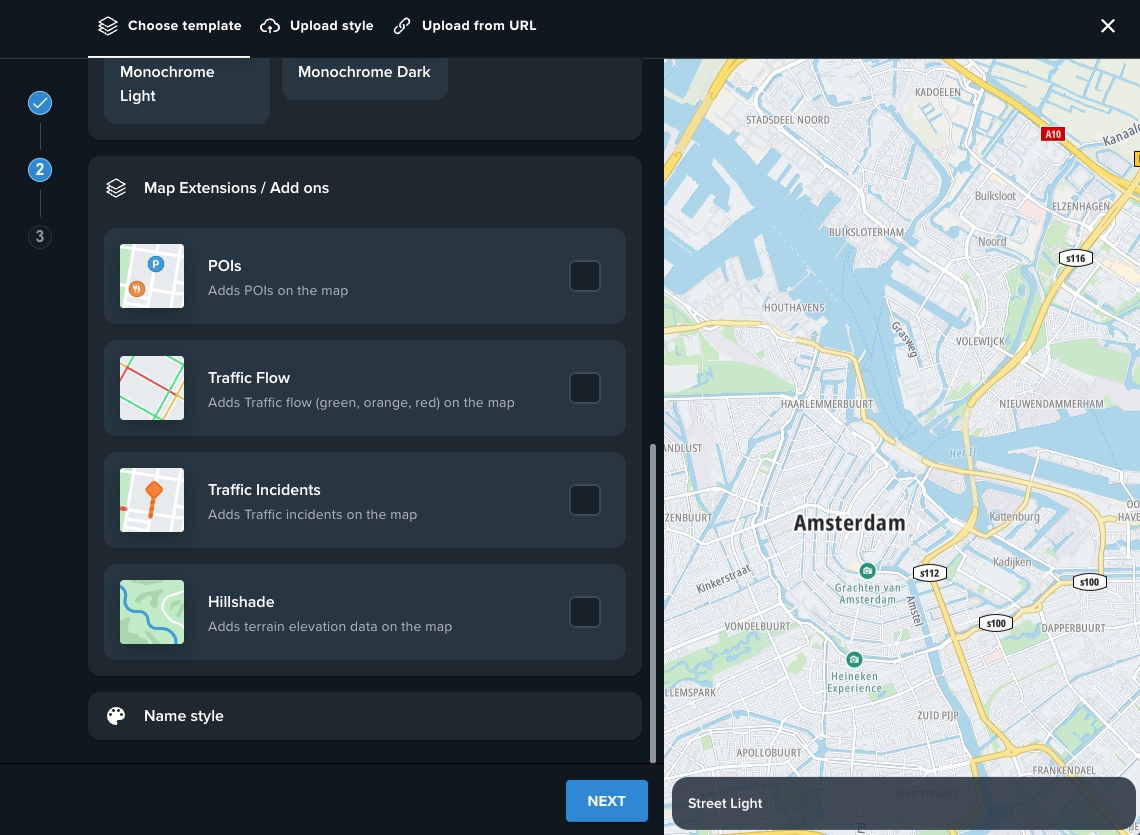Expand the Name style section

(x=365, y=716)
